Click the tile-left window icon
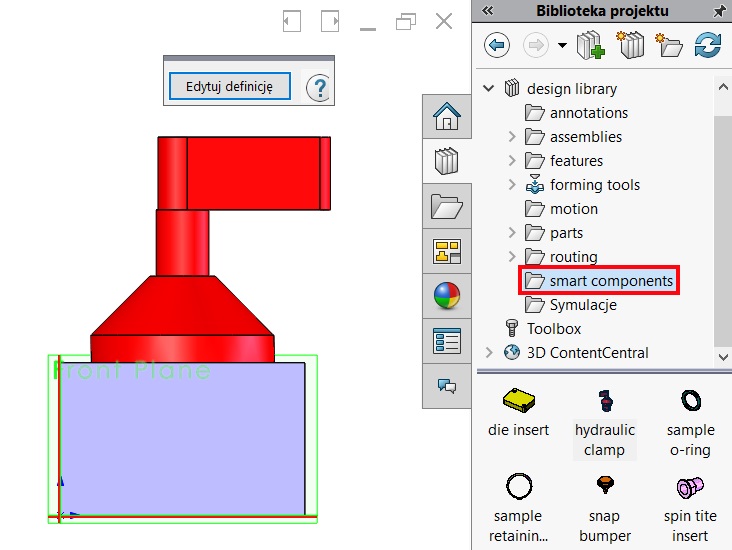This screenshot has width=732, height=550. click(292, 21)
